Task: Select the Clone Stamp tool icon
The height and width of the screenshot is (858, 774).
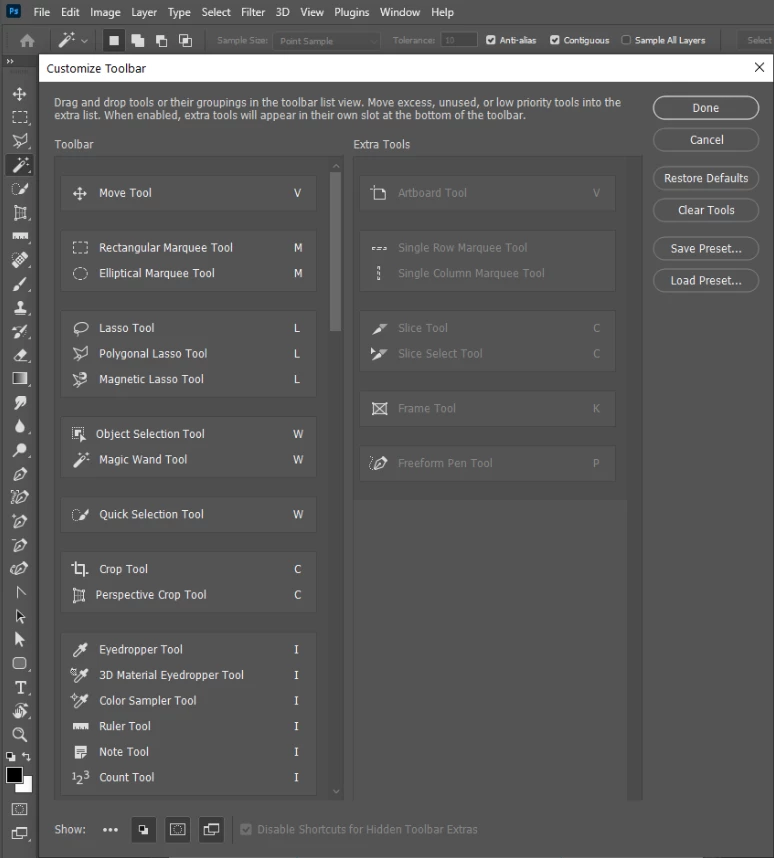Action: [x=20, y=308]
